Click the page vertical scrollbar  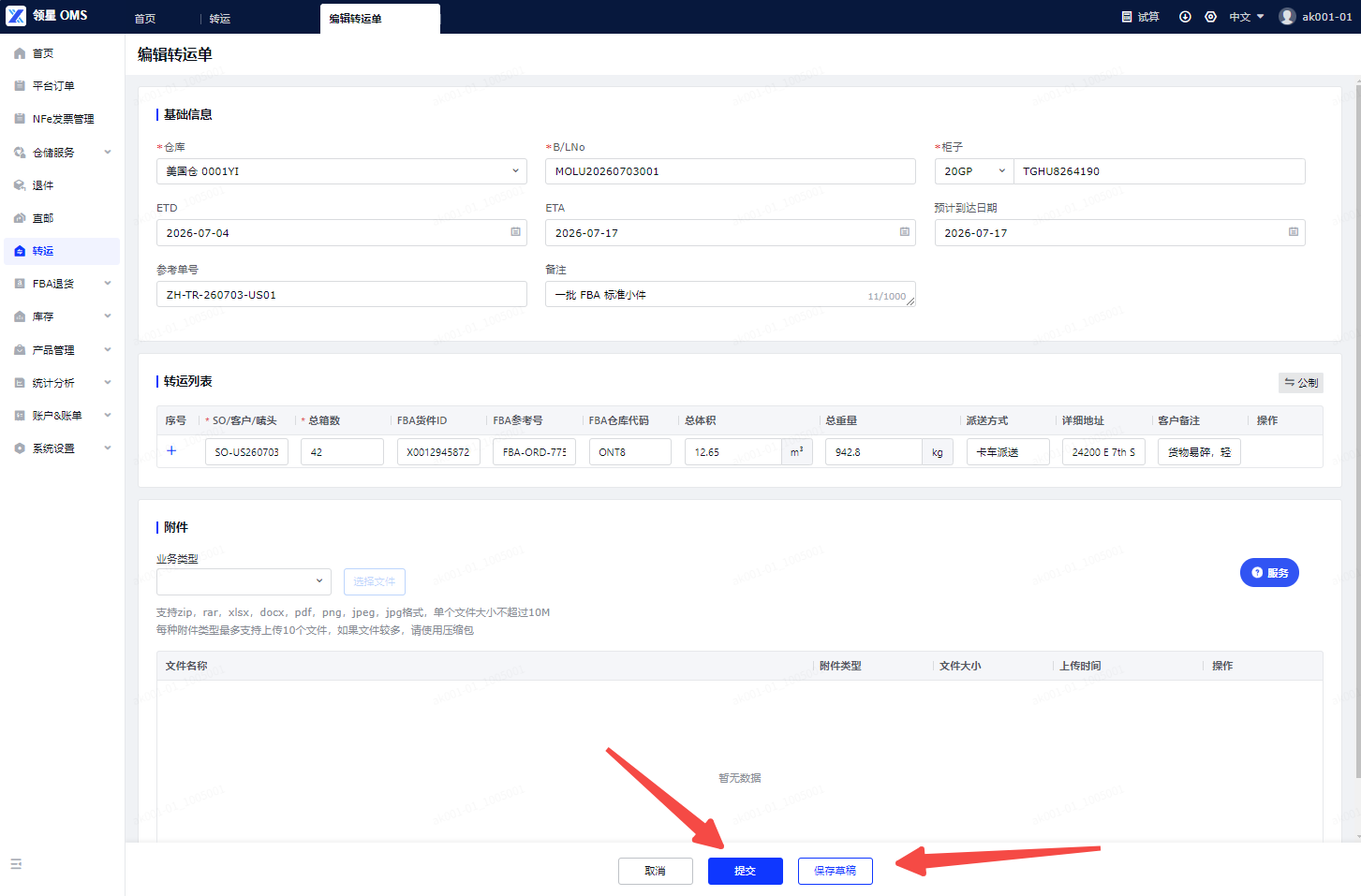click(1358, 431)
